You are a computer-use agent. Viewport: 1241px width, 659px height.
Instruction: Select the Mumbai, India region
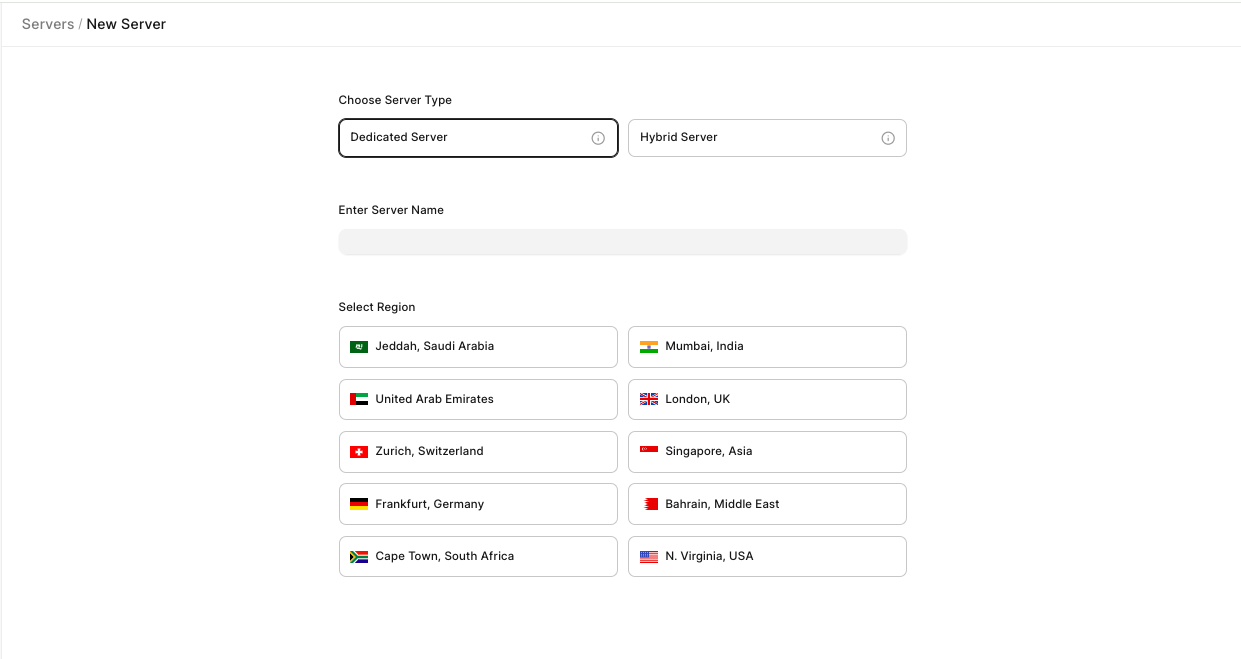coord(767,347)
